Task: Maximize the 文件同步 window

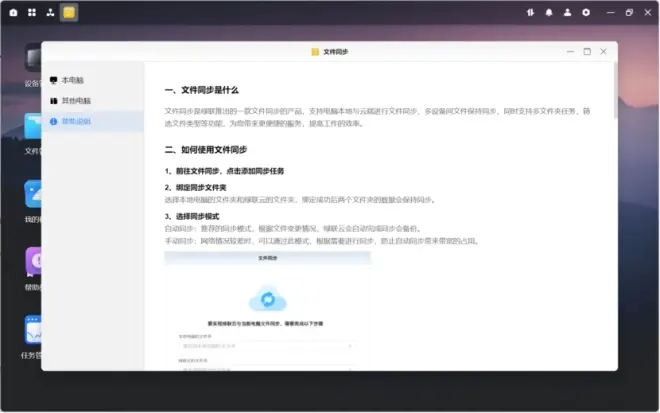Action: pos(587,51)
